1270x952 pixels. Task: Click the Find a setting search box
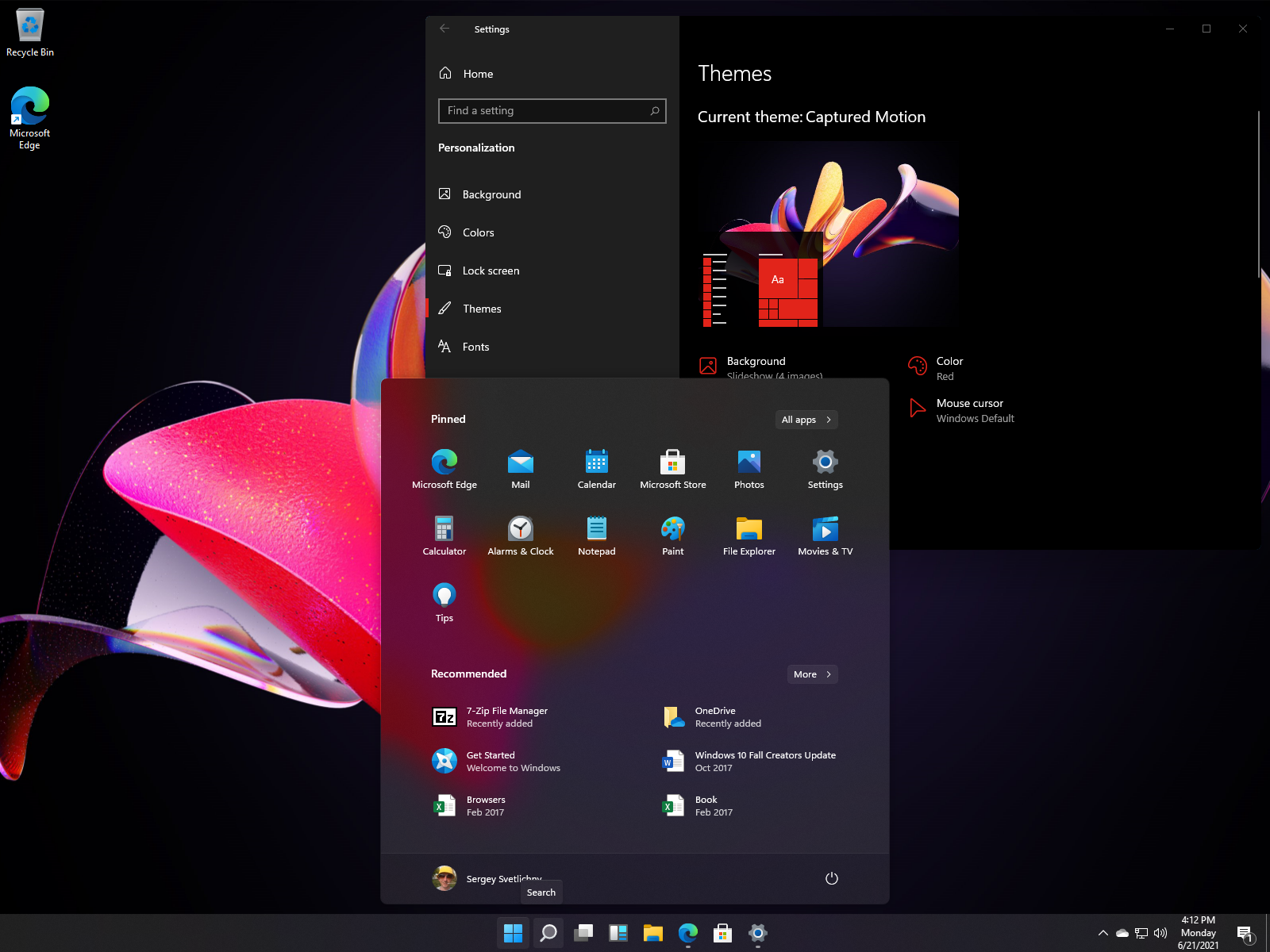pos(552,111)
